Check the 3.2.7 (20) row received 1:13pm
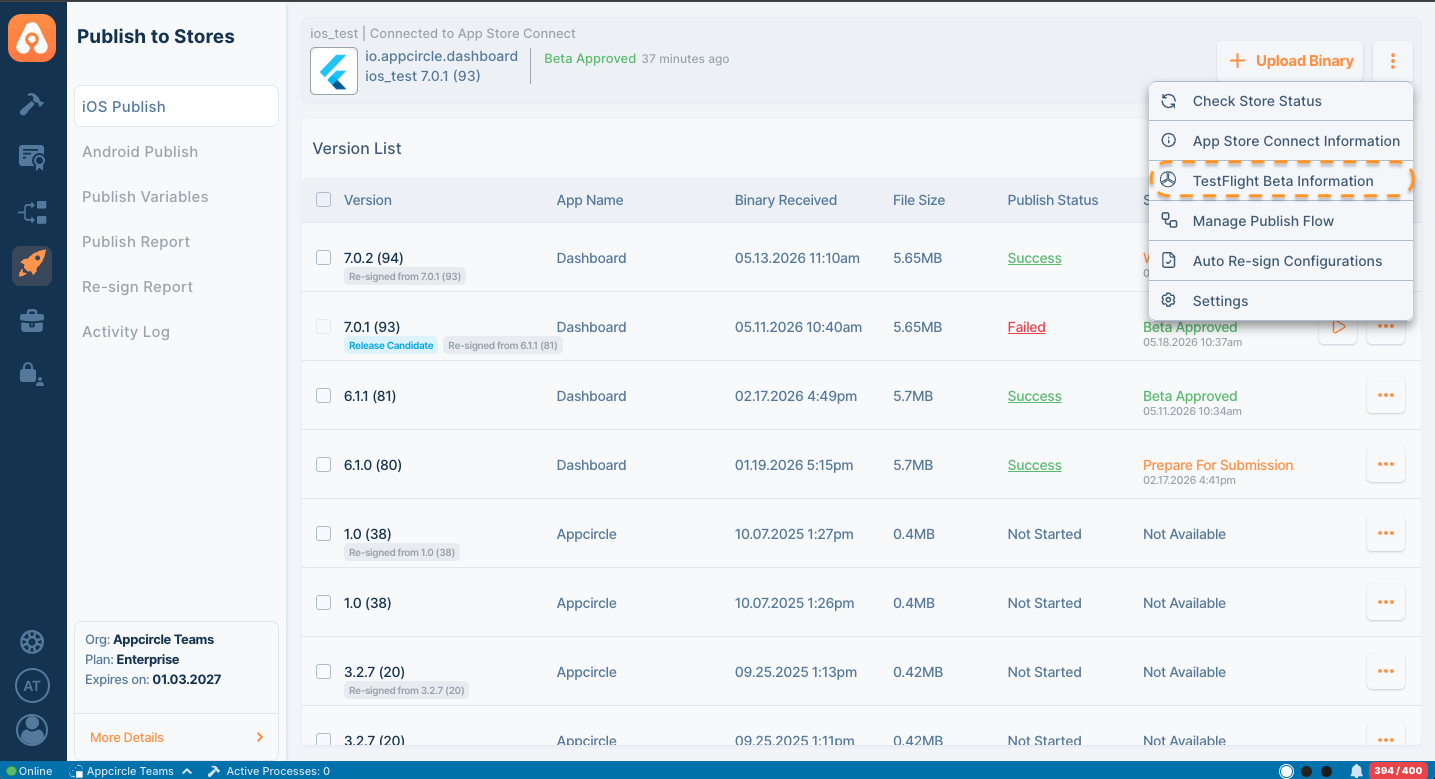 [x=323, y=671]
